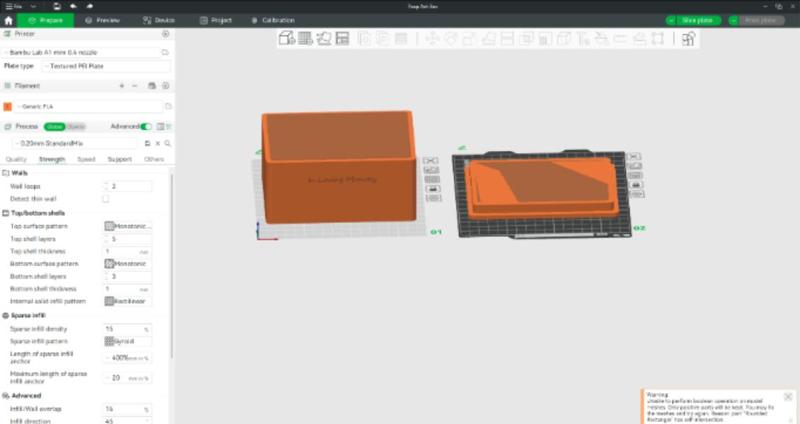Open the Others settings tab
The image size is (800, 424).
154,159
